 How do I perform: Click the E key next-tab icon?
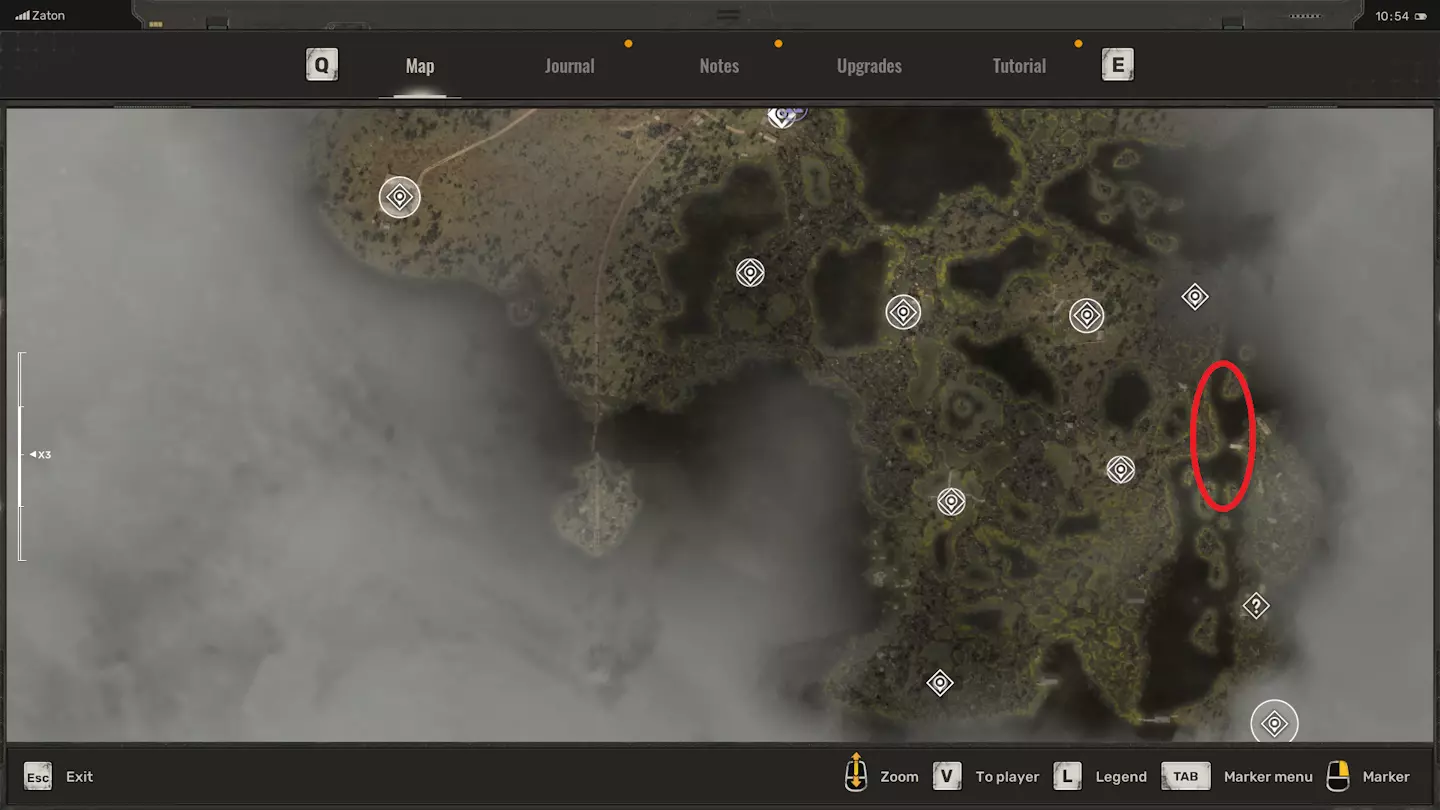[x=1118, y=65]
